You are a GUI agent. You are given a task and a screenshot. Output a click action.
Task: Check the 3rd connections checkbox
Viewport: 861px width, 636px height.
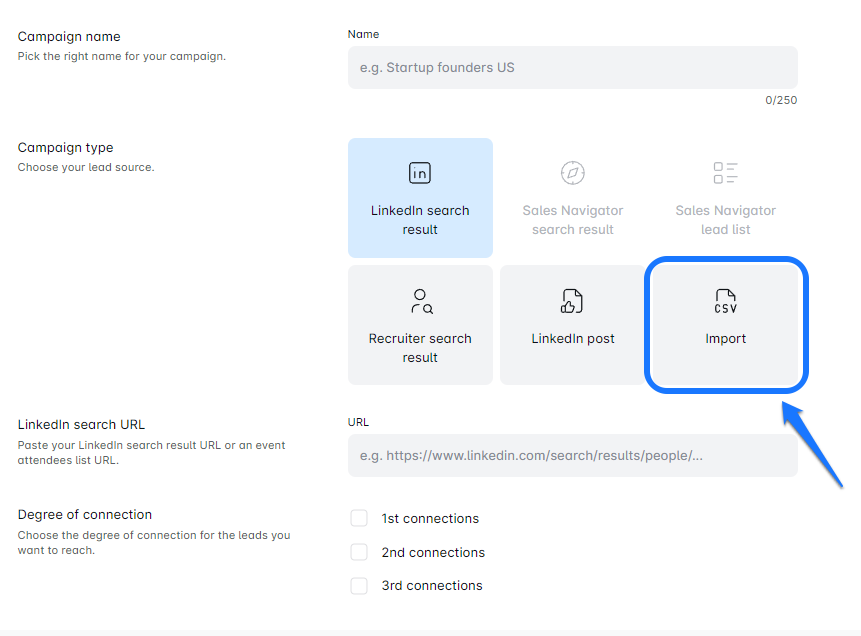point(359,586)
